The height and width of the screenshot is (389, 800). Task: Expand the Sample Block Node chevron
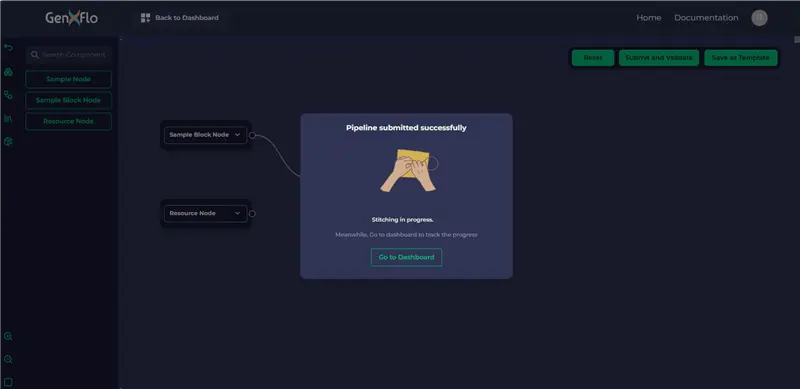(x=237, y=135)
